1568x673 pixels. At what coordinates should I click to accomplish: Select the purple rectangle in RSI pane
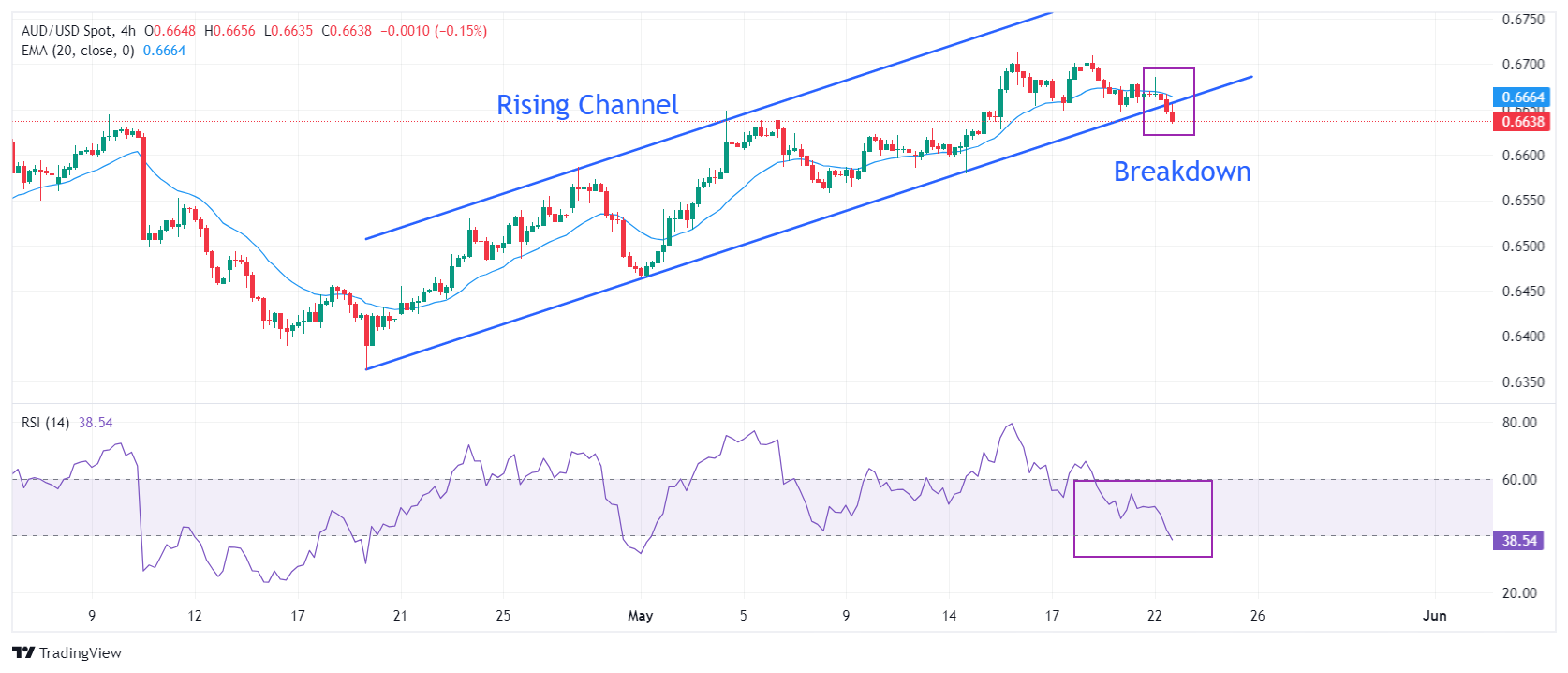1143,481
